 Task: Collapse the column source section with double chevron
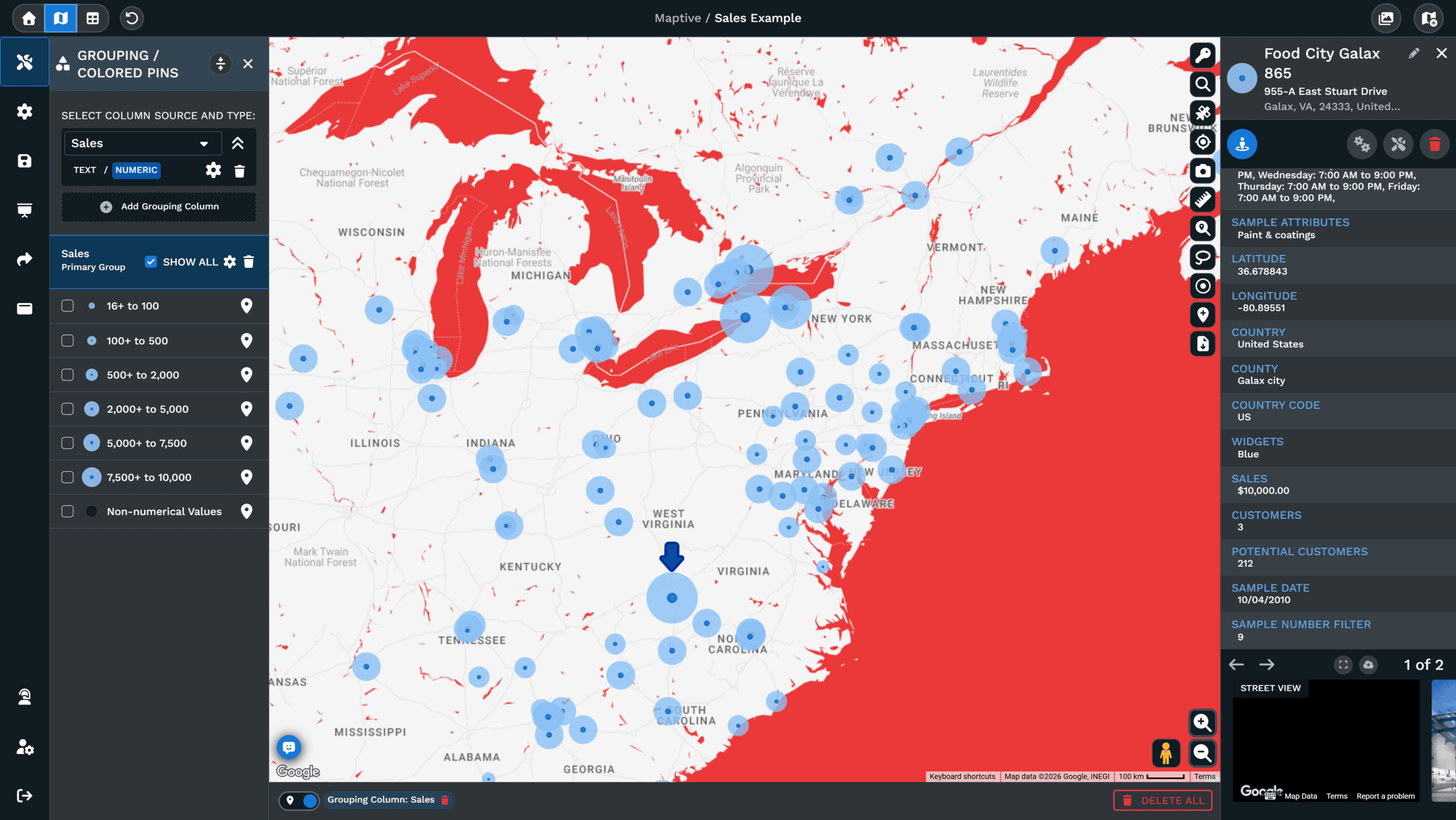click(238, 143)
